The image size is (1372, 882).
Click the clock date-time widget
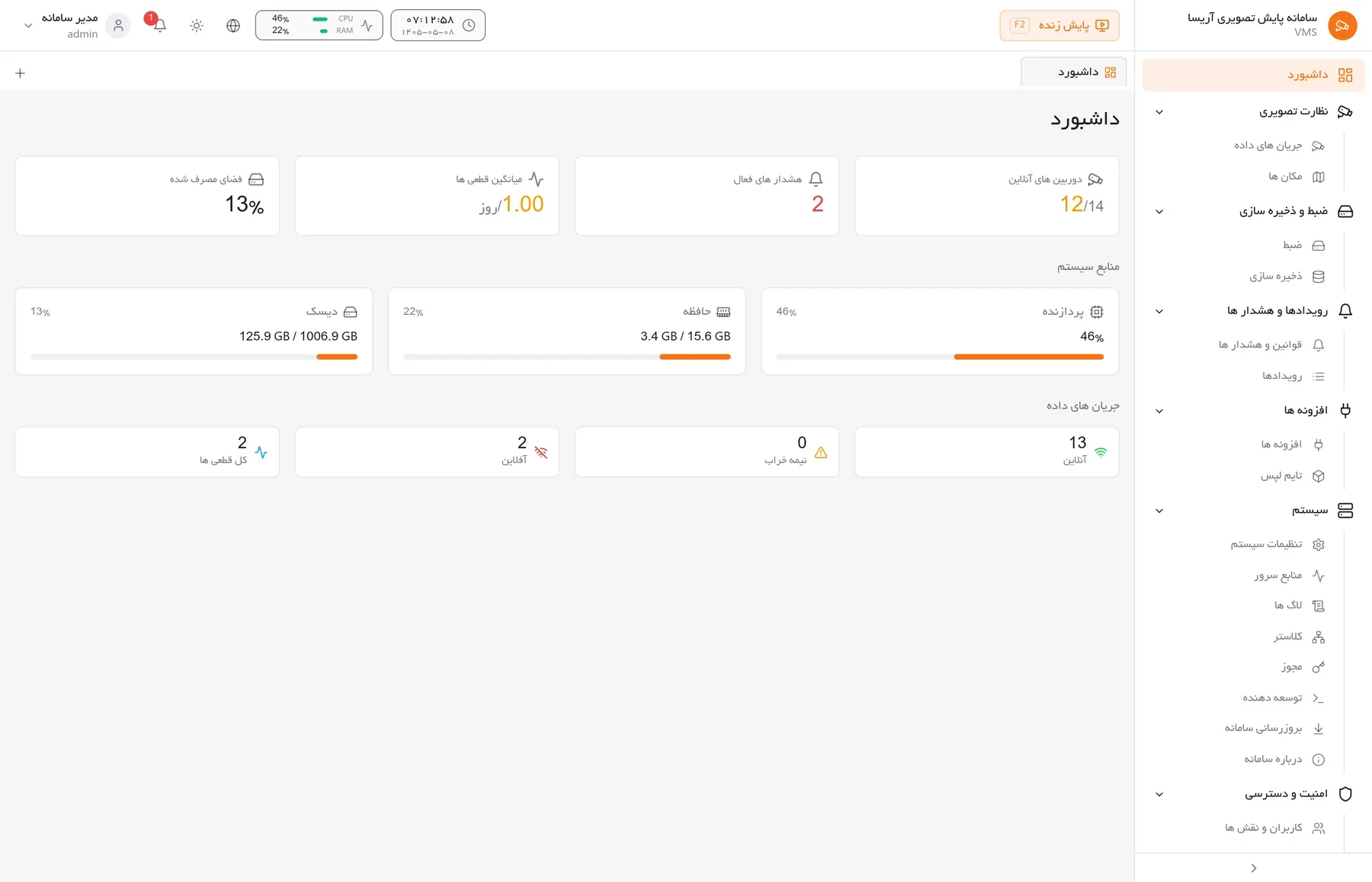click(438, 25)
